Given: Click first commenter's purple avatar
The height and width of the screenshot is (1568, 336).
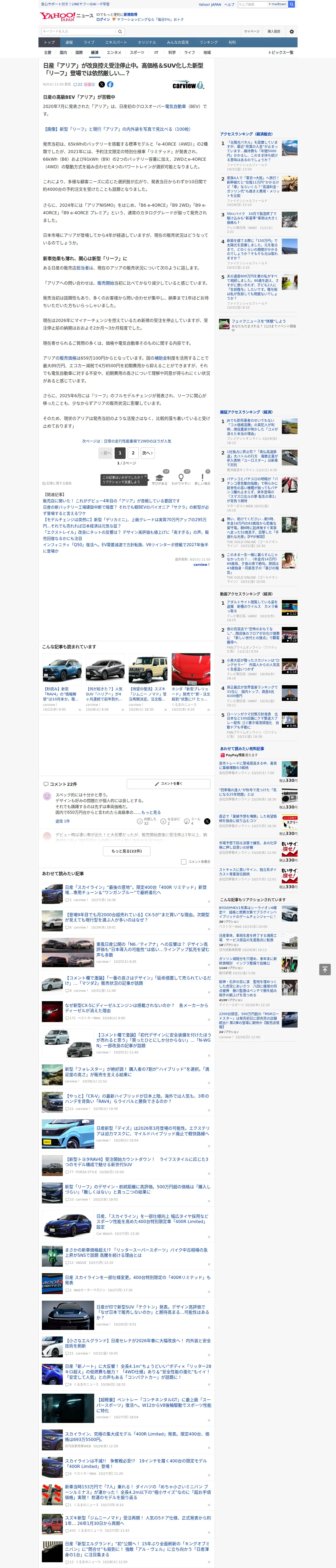Looking at the screenshot, I should pos(47,796).
